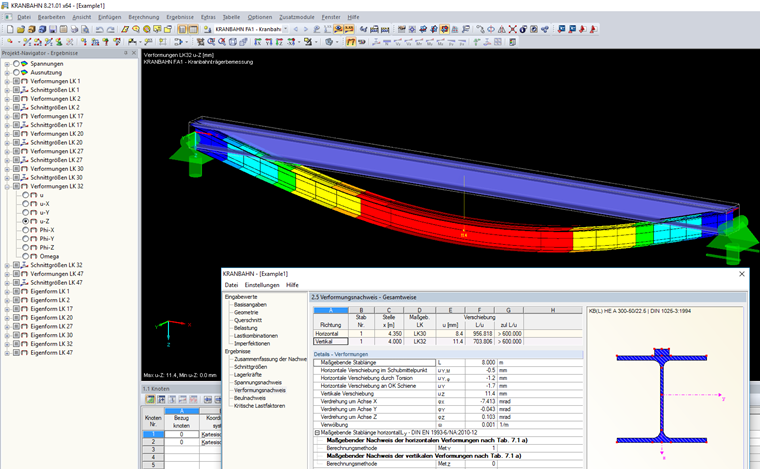Jump to the previous load case with the left arrow

(296, 29)
